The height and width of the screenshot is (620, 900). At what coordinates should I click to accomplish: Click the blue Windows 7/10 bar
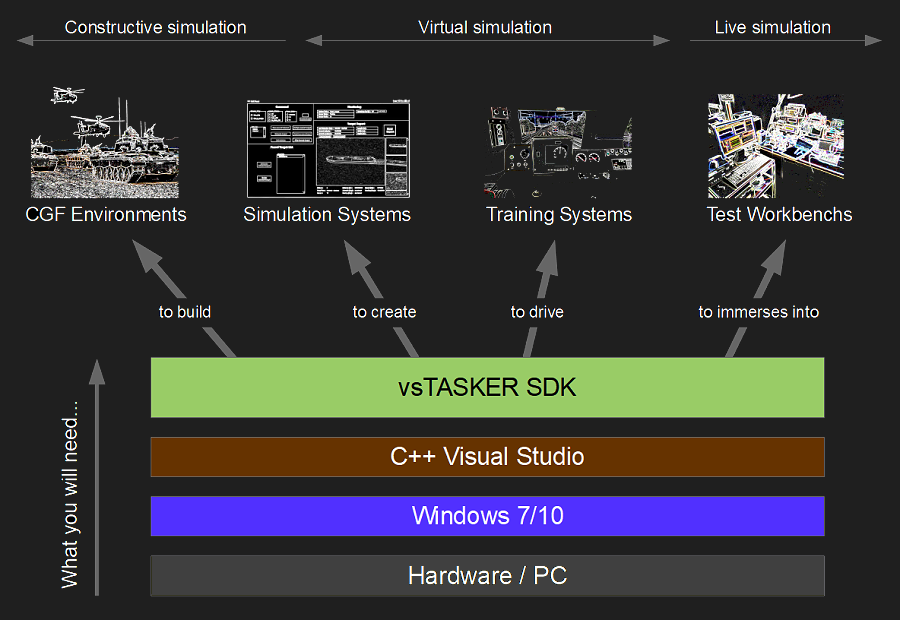tap(487, 516)
